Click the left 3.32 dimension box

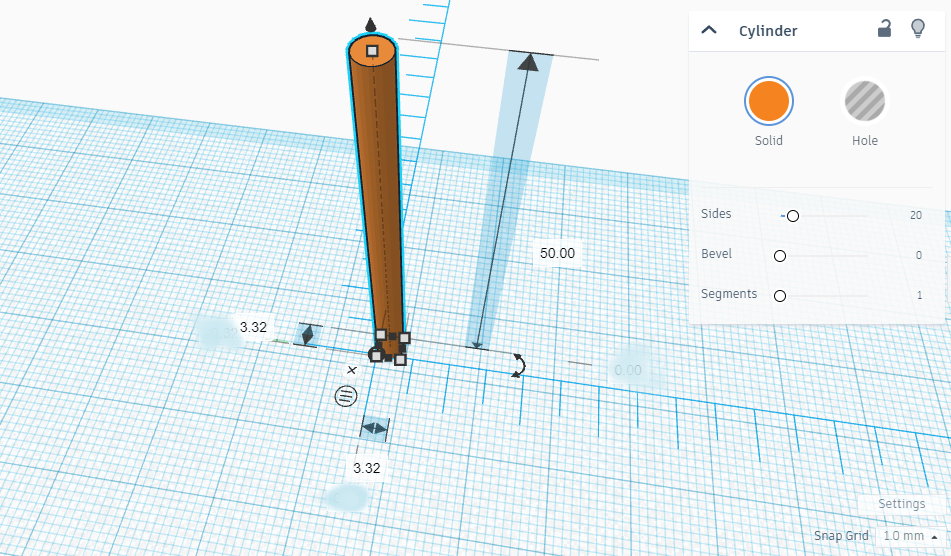pos(253,327)
